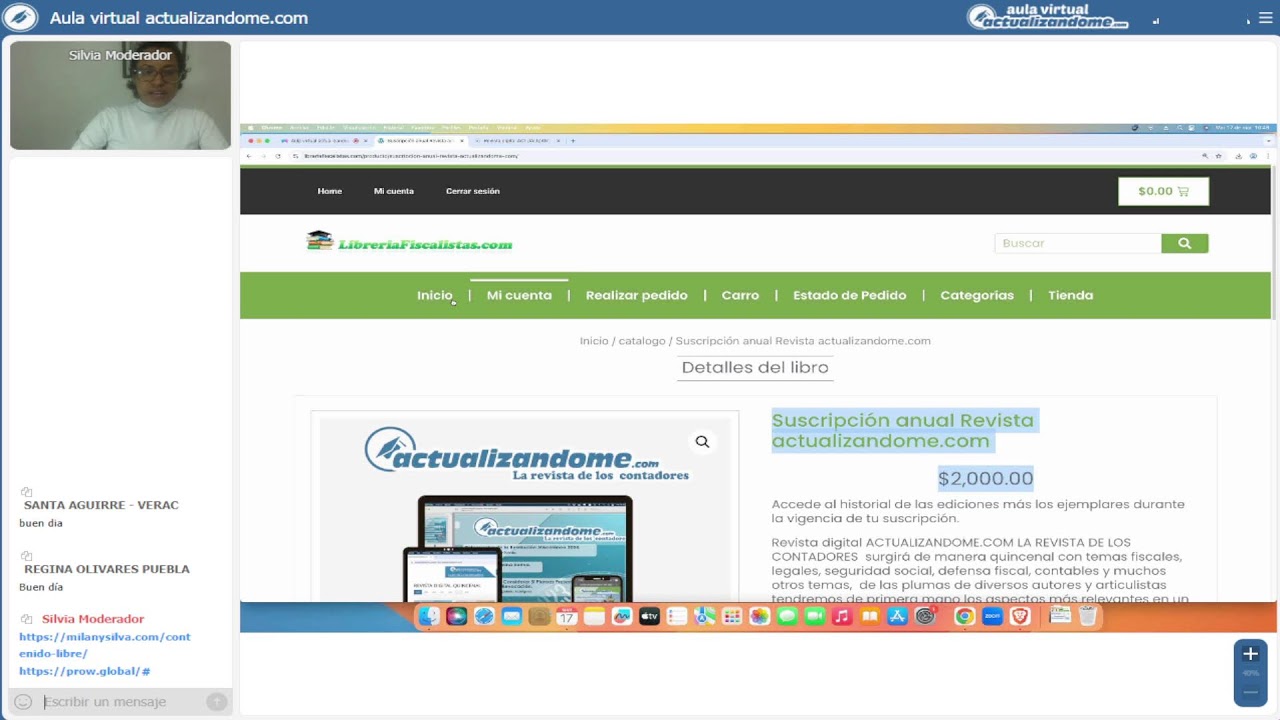This screenshot has height=720, width=1280.
Task: Open Finder from the dock
Action: point(429,616)
